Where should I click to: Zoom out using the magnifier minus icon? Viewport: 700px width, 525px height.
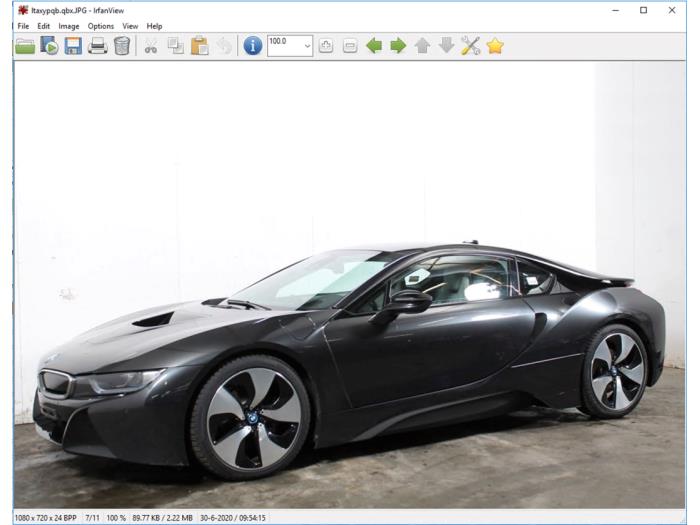tap(350, 46)
